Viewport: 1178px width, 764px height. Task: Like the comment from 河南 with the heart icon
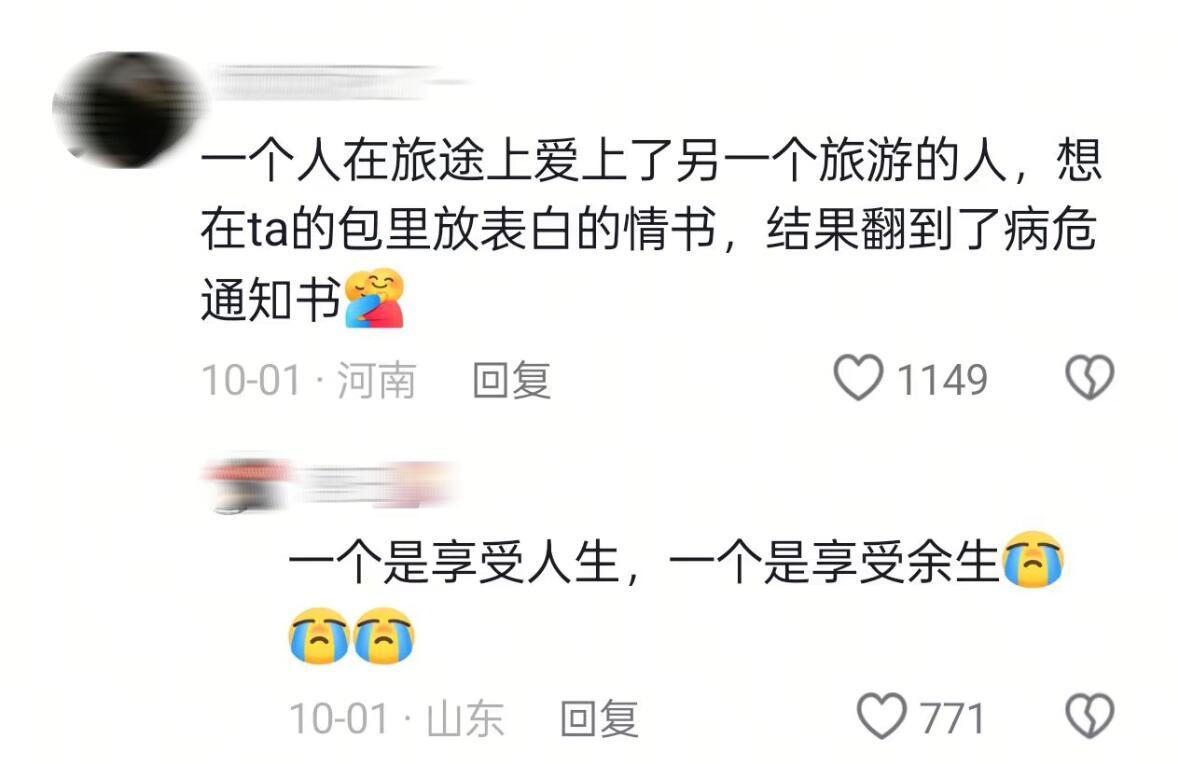point(858,378)
